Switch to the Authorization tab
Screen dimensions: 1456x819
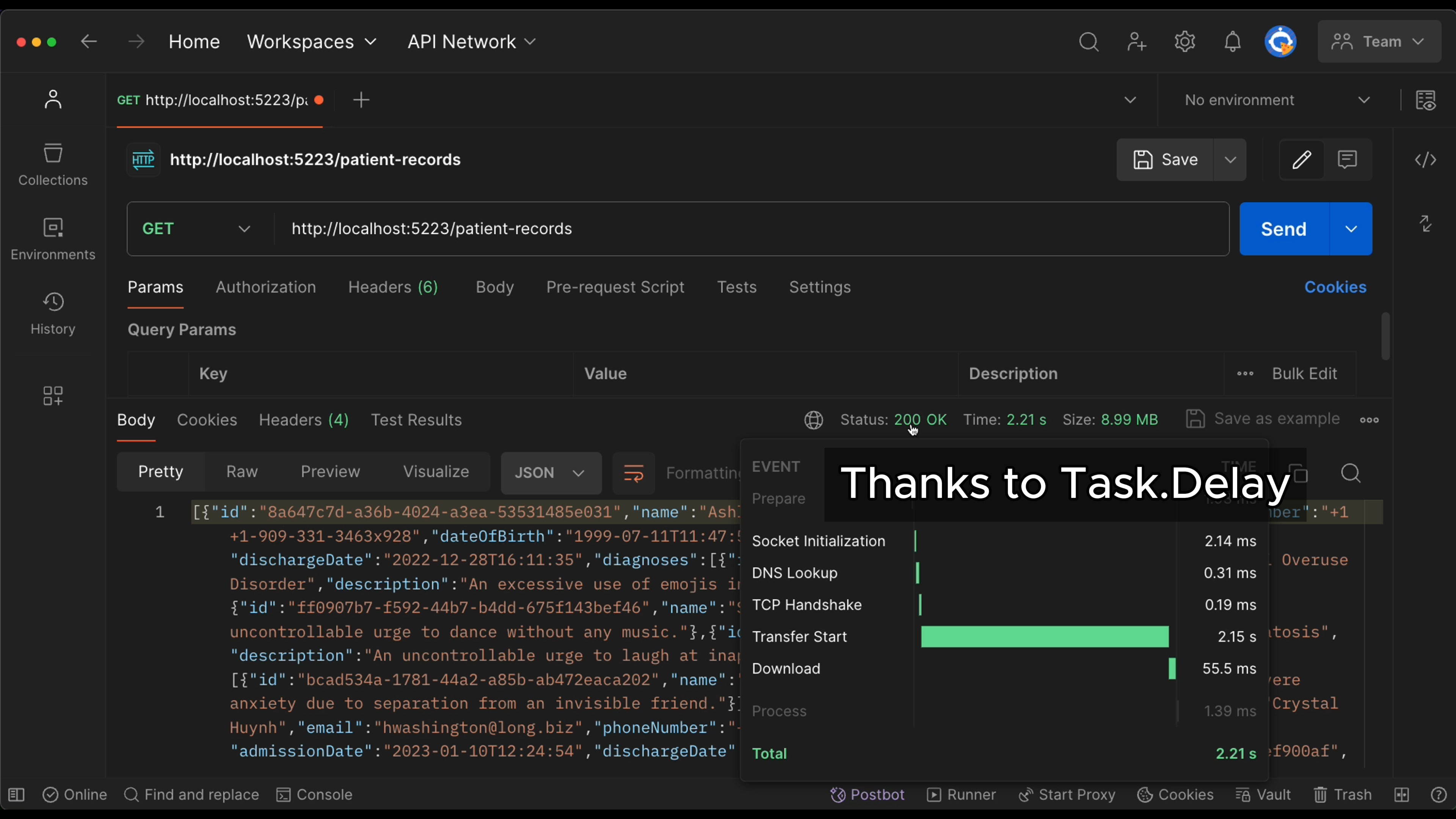point(266,287)
